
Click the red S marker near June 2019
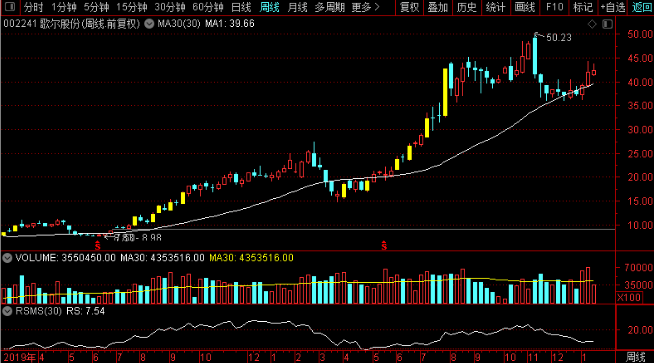point(97,245)
